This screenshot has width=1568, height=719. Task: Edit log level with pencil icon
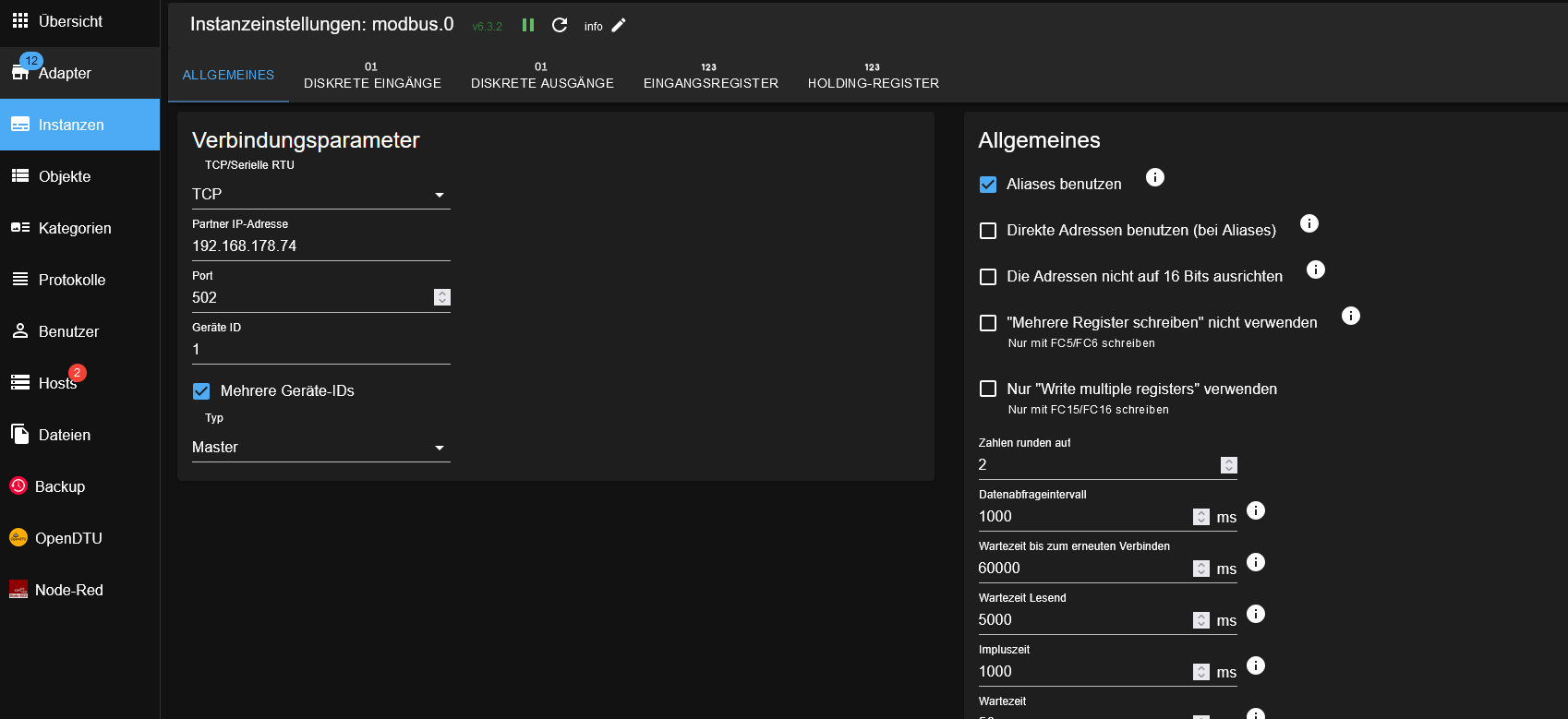[x=619, y=25]
